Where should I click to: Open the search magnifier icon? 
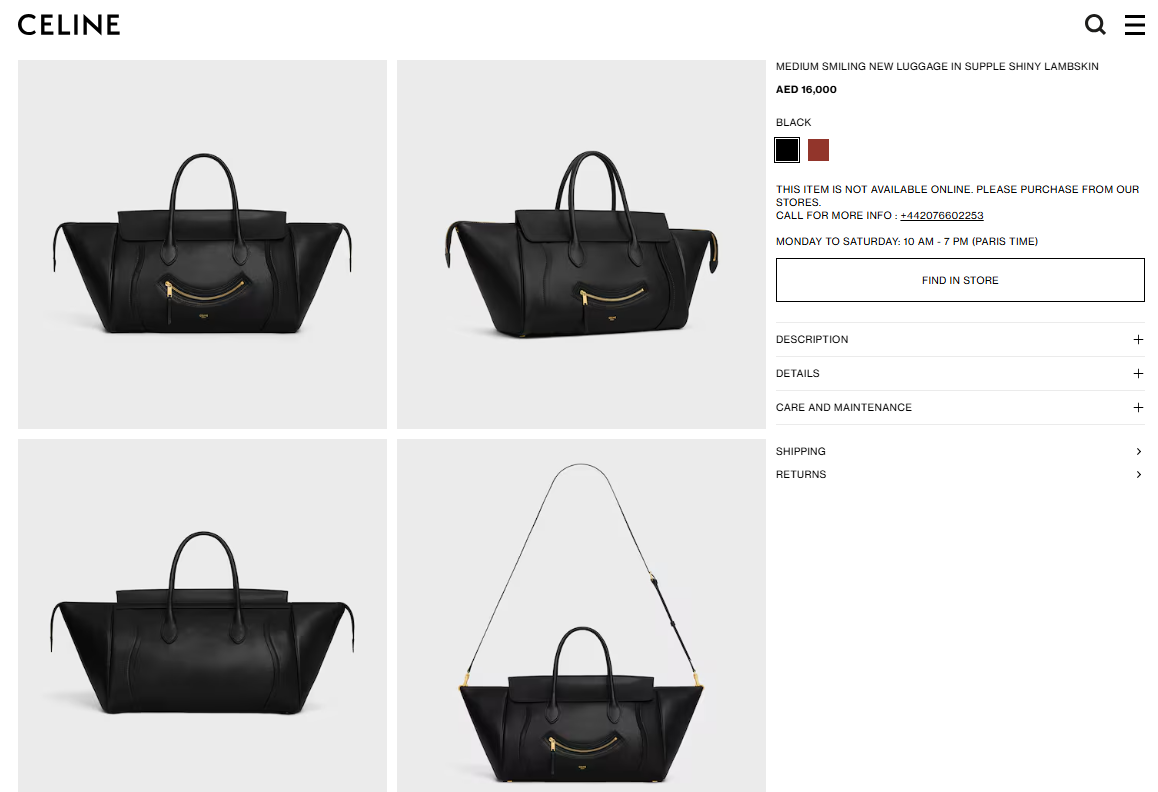[1095, 25]
